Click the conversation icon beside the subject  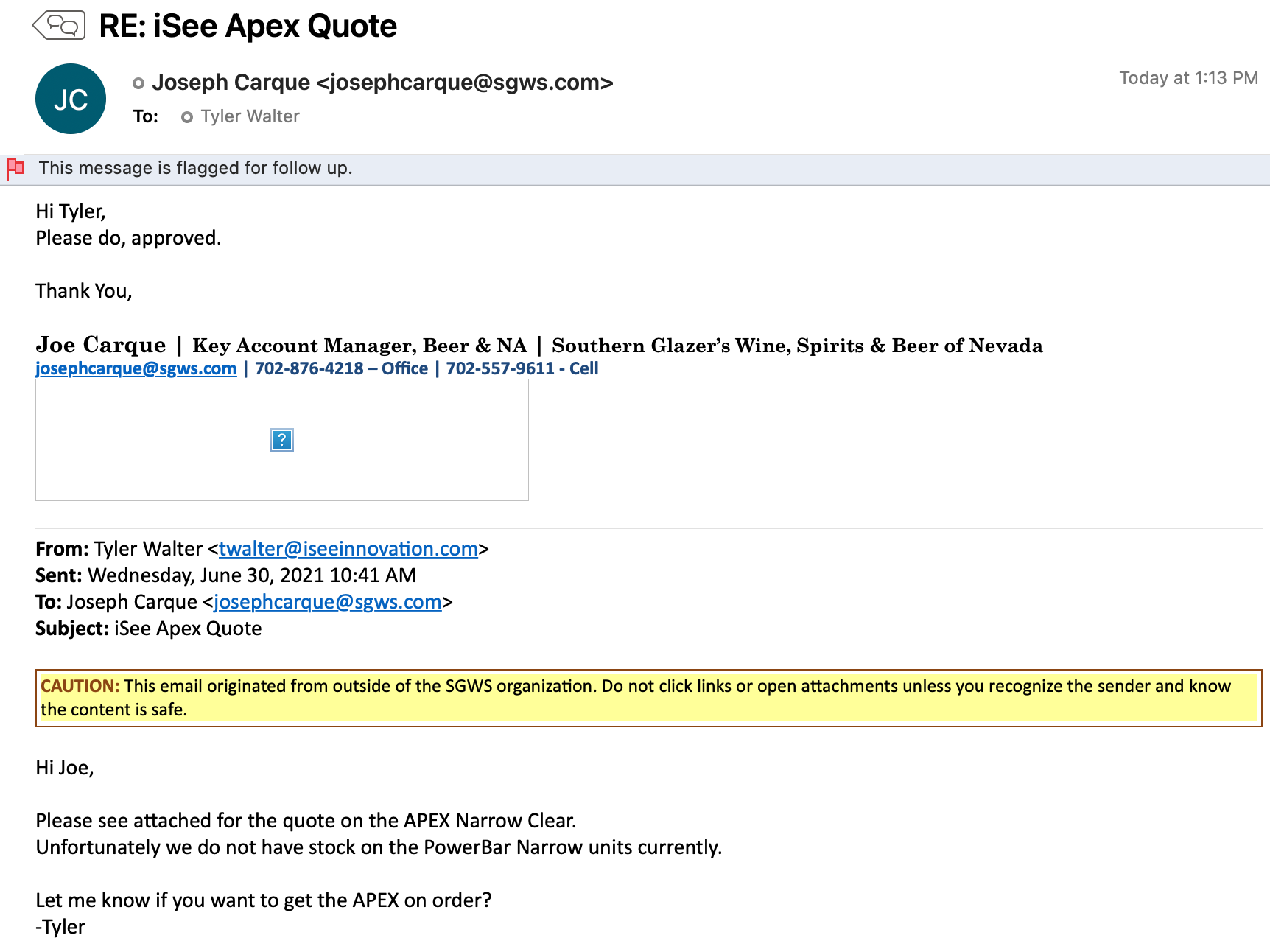click(59, 26)
